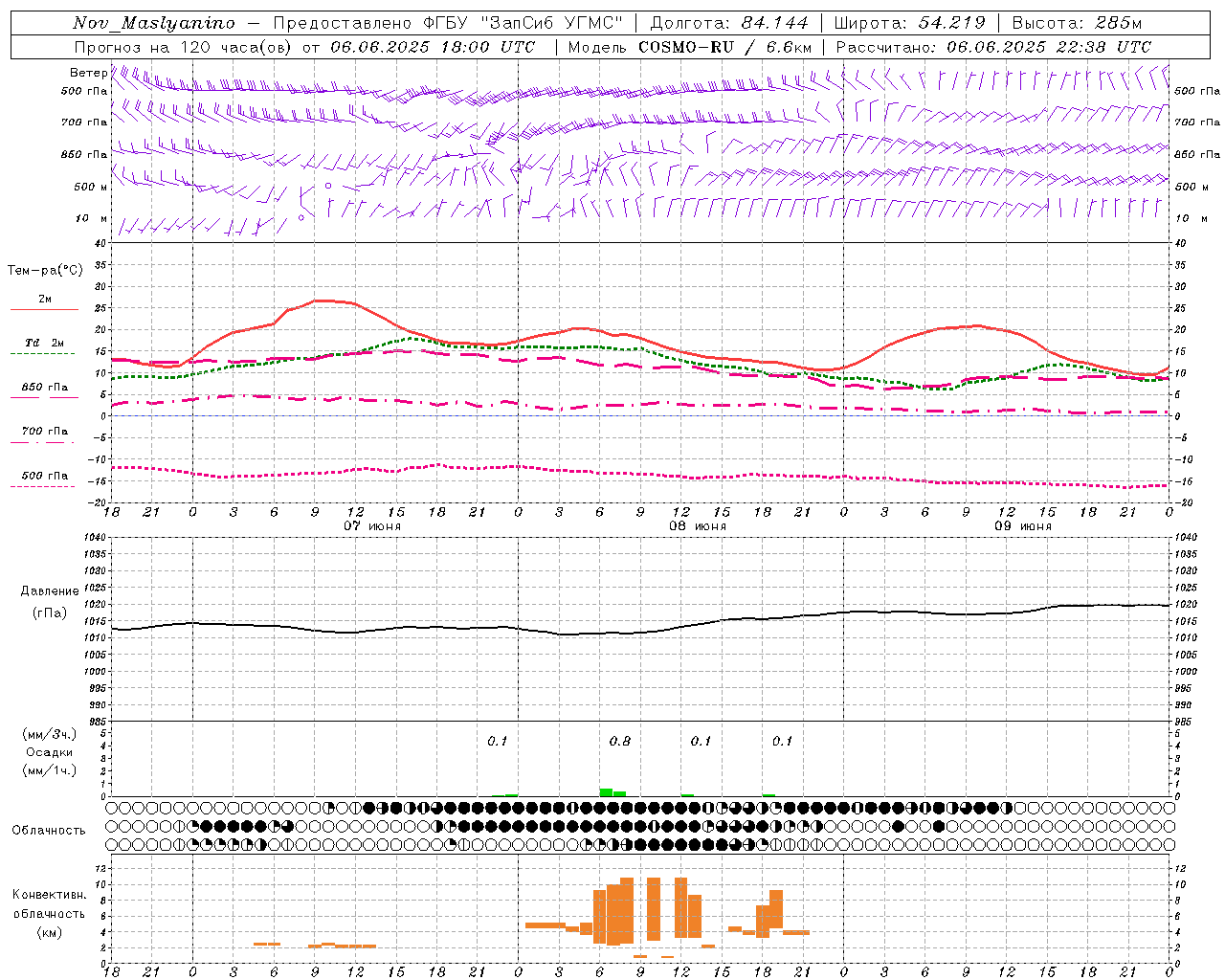Click the Долгота: 84.144 value
The image size is (1225, 980).
coord(728,23)
